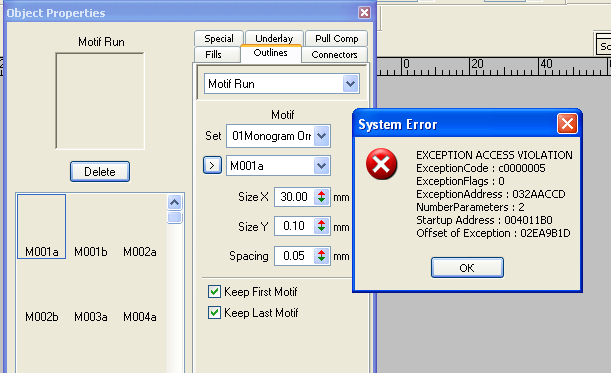Go to the Connectors tab

coord(334,55)
